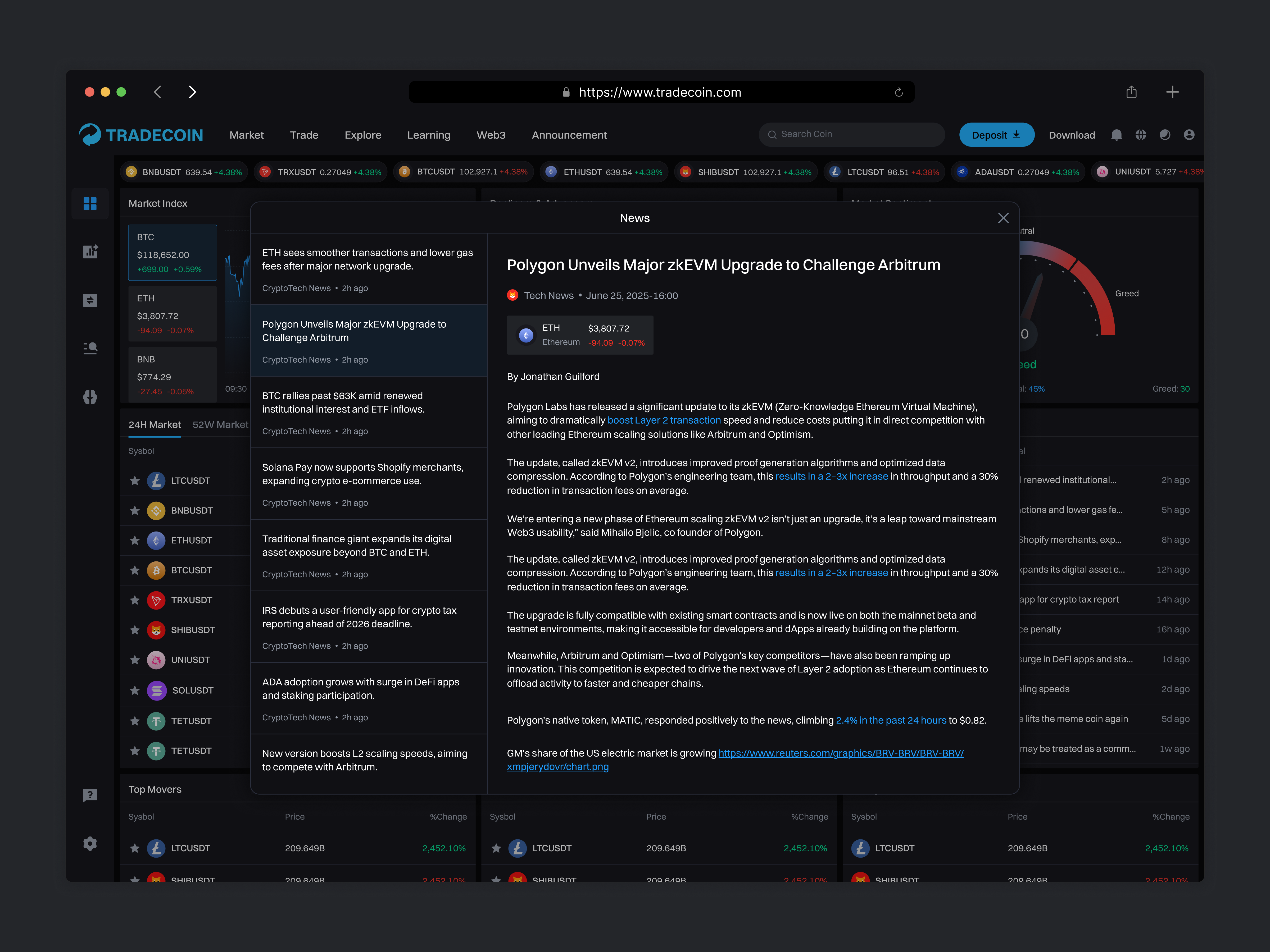The width and height of the screenshot is (1270, 952).
Task: Click the Download link in header
Action: [x=1071, y=135]
